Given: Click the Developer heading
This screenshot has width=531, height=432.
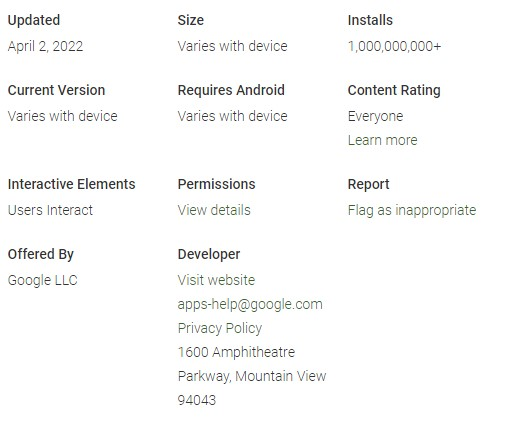Looking at the screenshot, I should [209, 254].
